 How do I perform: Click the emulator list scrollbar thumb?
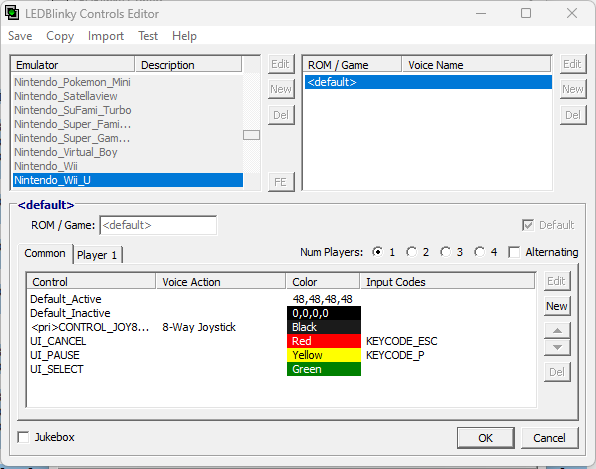pos(251,135)
